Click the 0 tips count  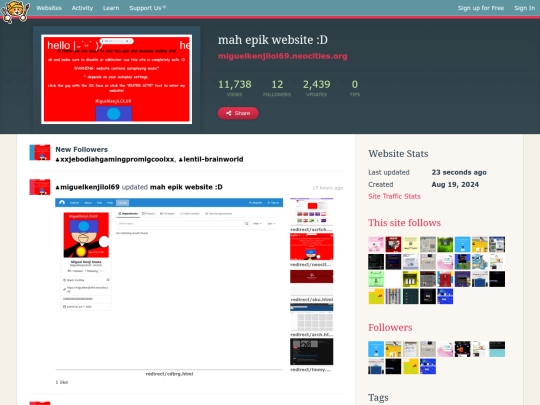point(355,88)
